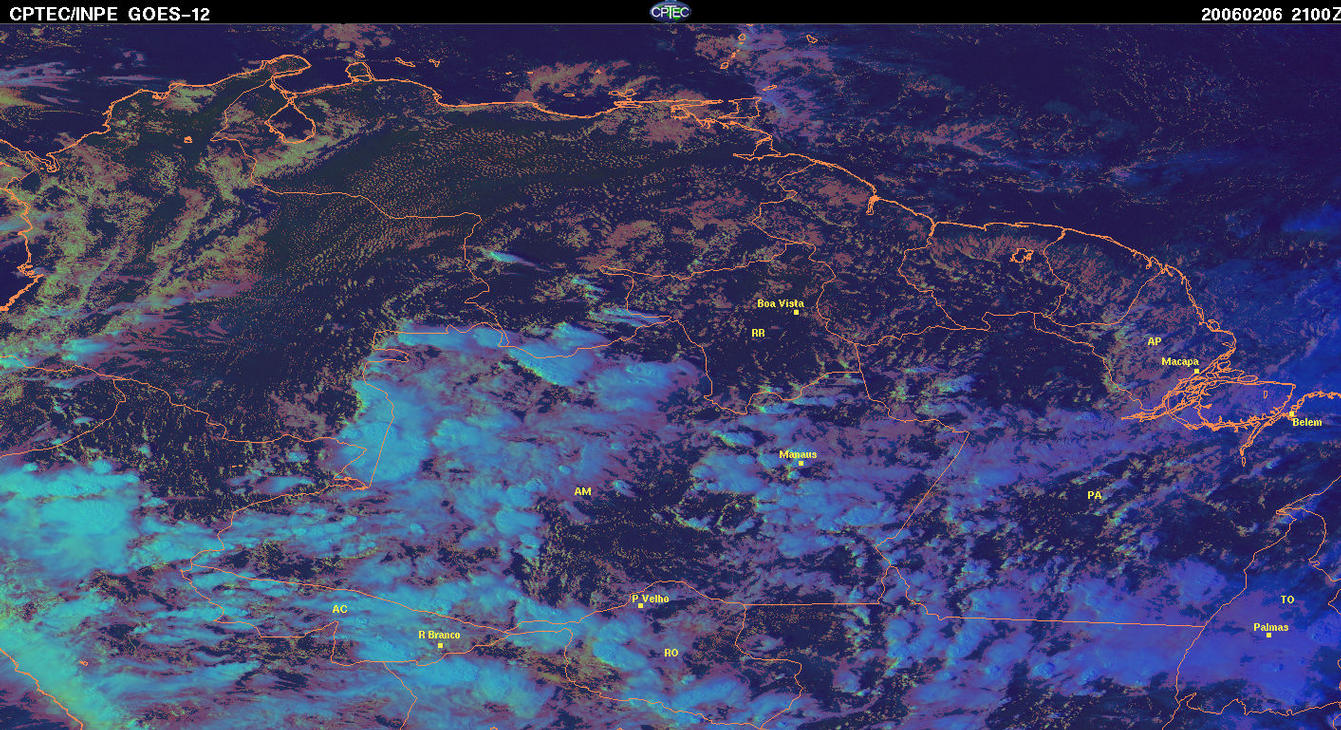Click the Boa Vista city label
The width and height of the screenshot is (1341, 730).
(780, 303)
